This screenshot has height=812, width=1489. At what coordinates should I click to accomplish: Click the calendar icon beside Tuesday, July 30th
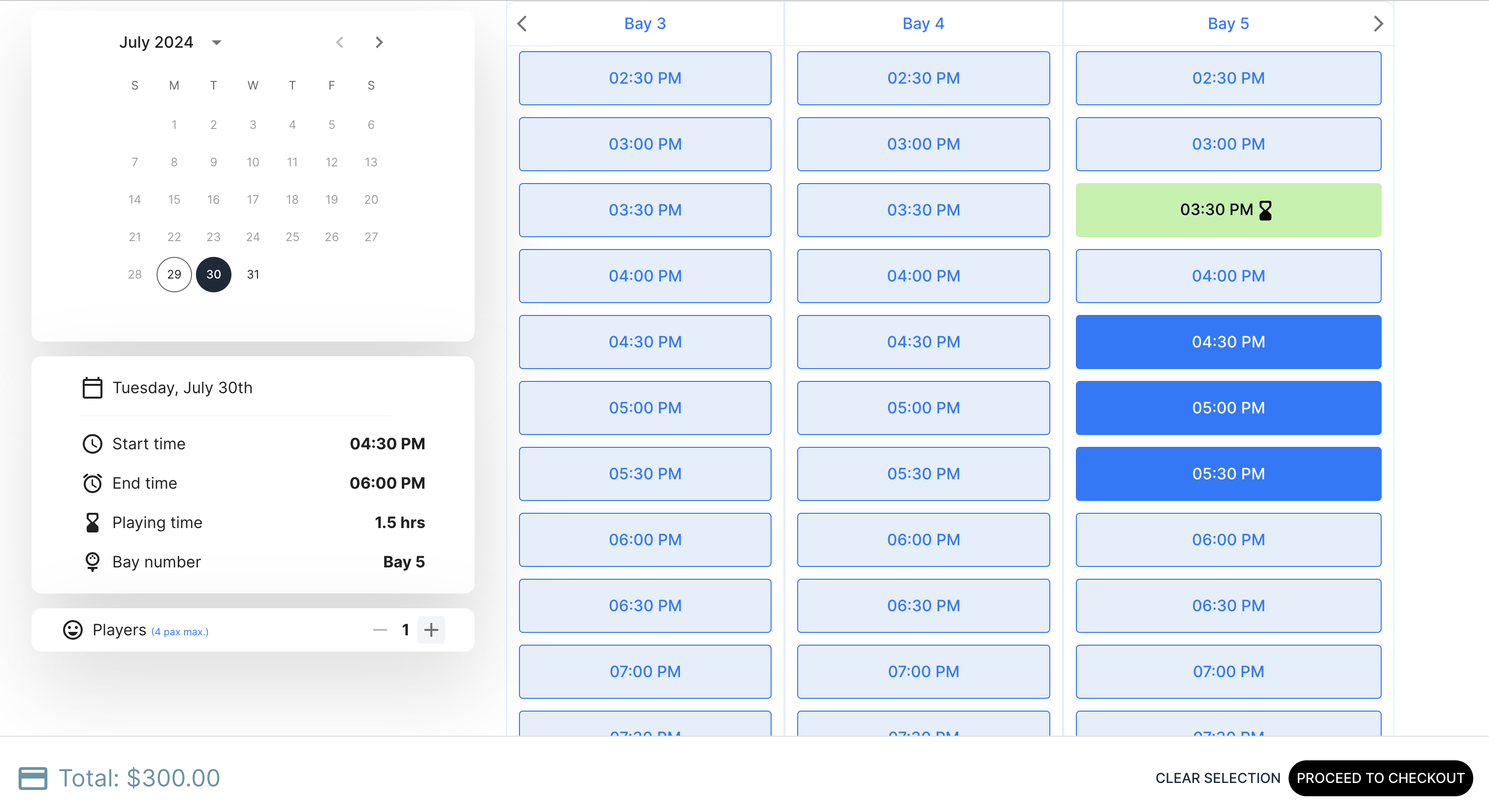coord(93,387)
